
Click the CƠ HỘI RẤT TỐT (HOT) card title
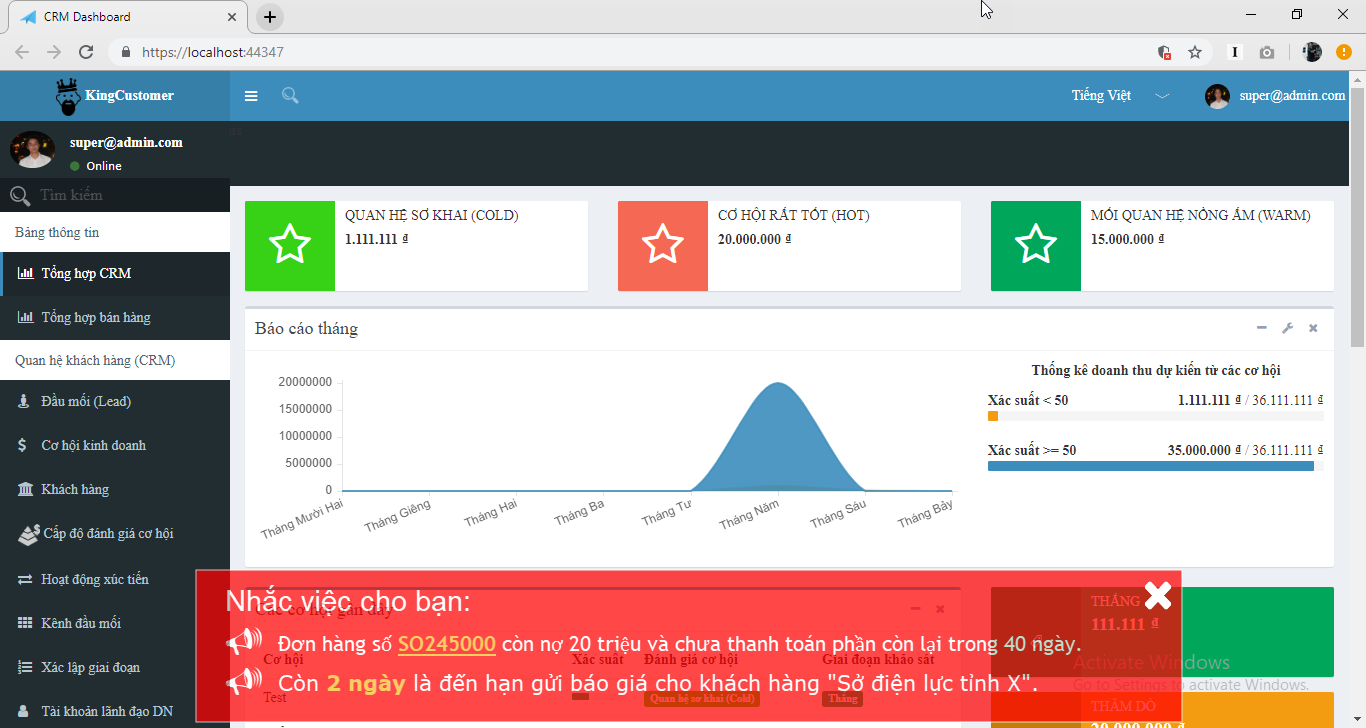(x=794, y=215)
